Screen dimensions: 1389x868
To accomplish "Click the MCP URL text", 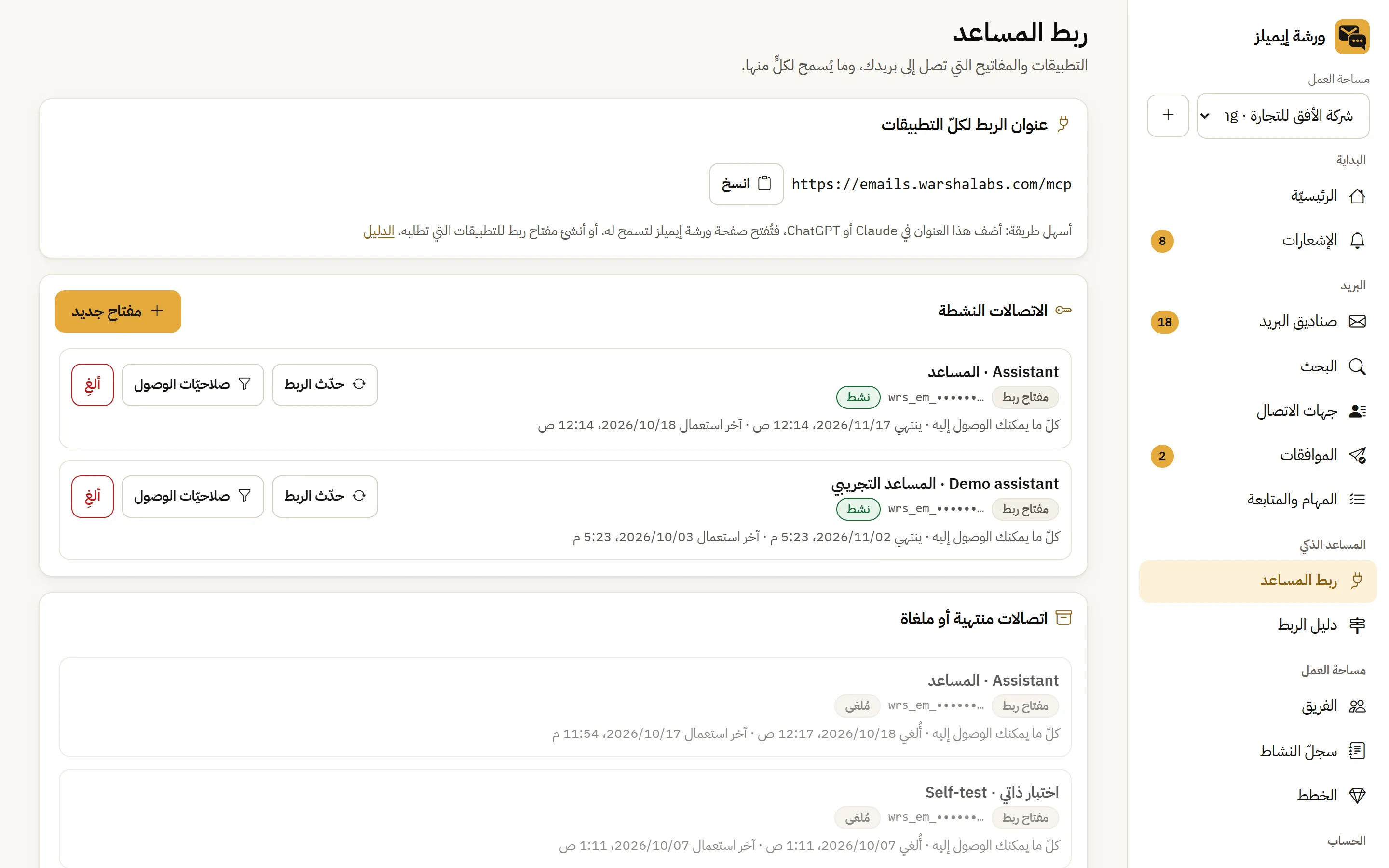I will tap(931, 184).
